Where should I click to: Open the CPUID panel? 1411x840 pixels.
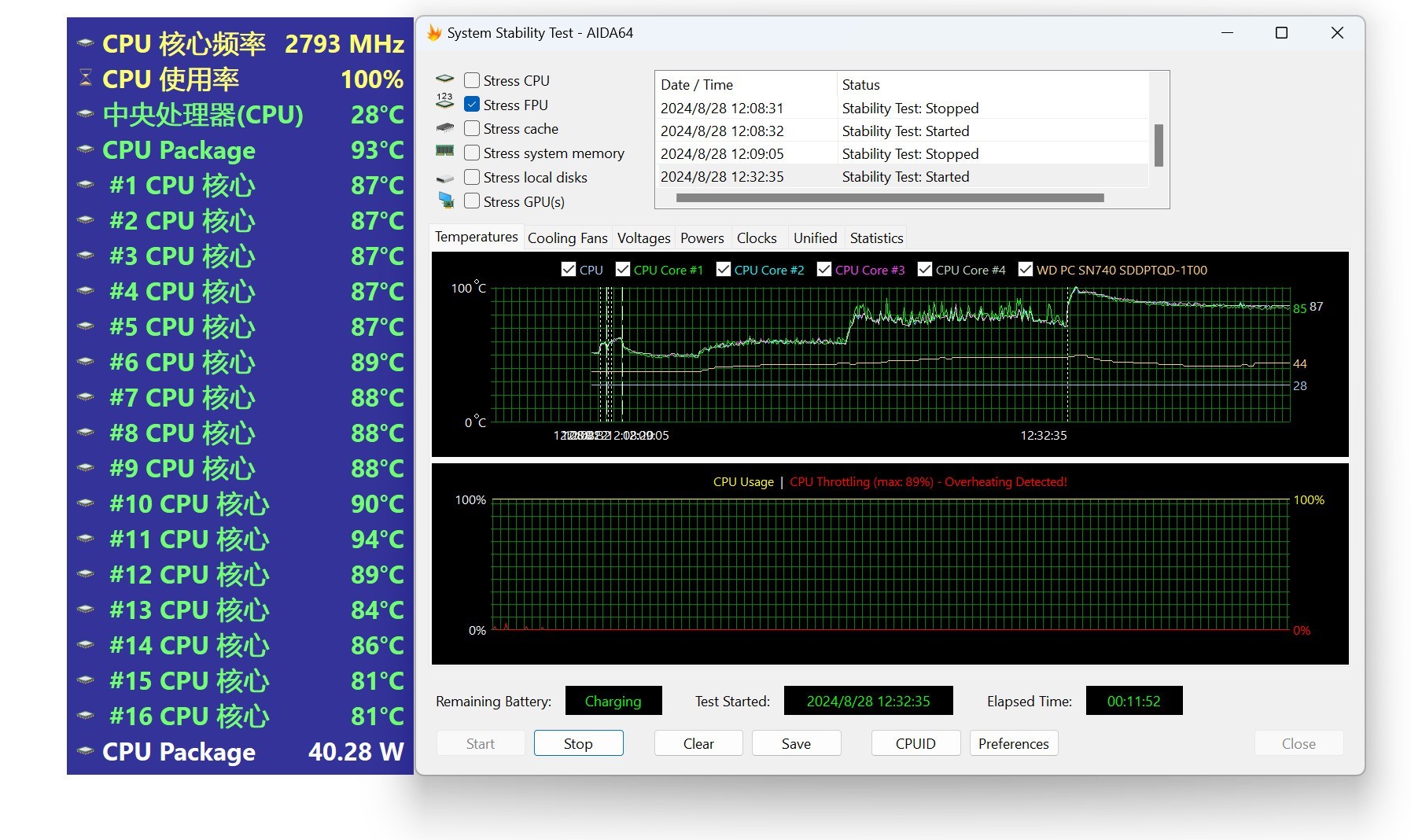click(915, 743)
